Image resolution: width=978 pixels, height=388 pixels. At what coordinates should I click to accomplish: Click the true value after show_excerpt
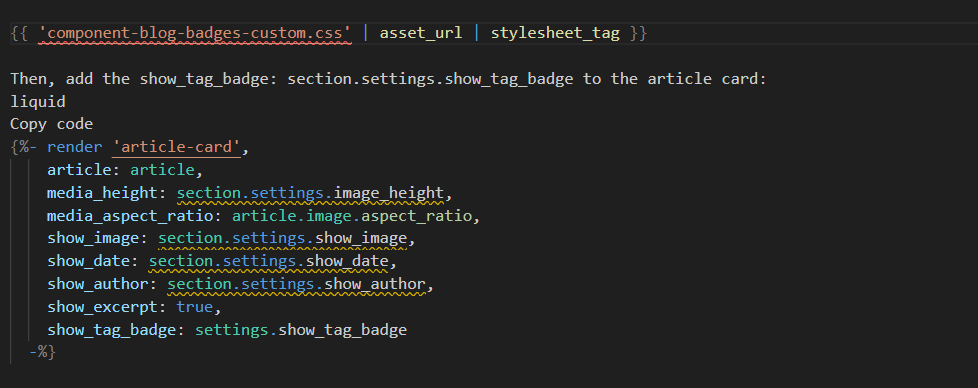195,307
